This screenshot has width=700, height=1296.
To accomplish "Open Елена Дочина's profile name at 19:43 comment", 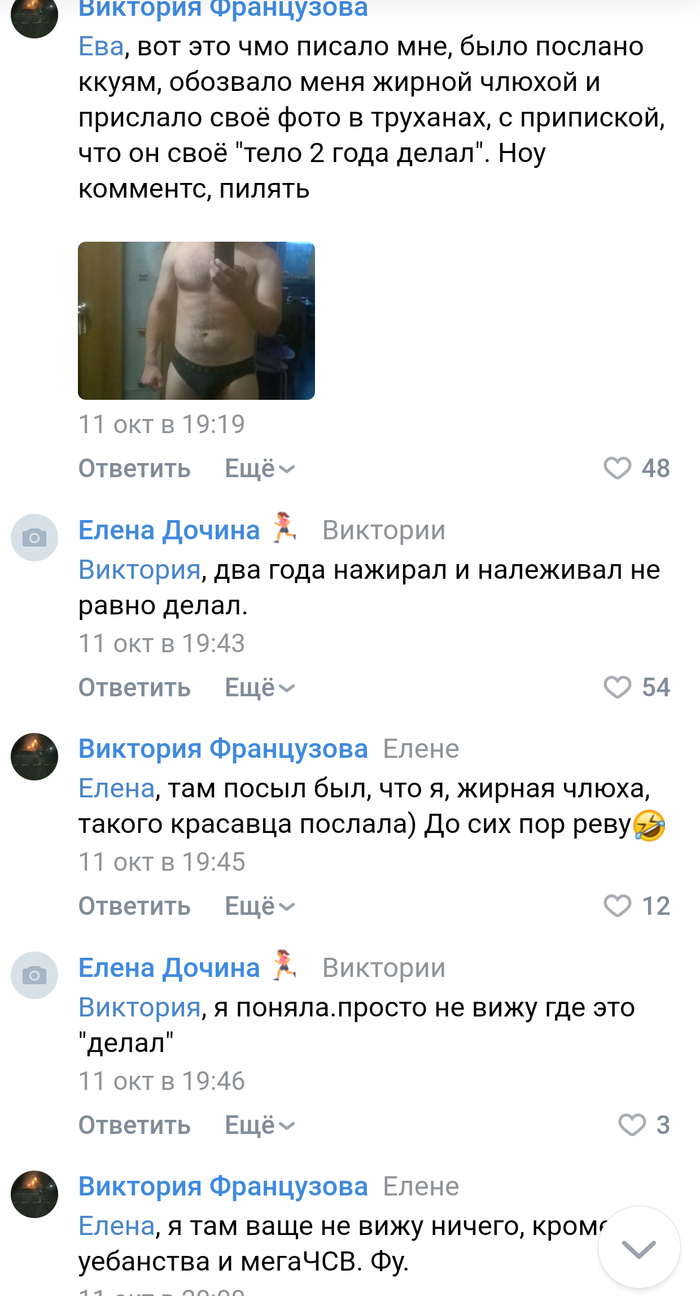I will tap(169, 529).
